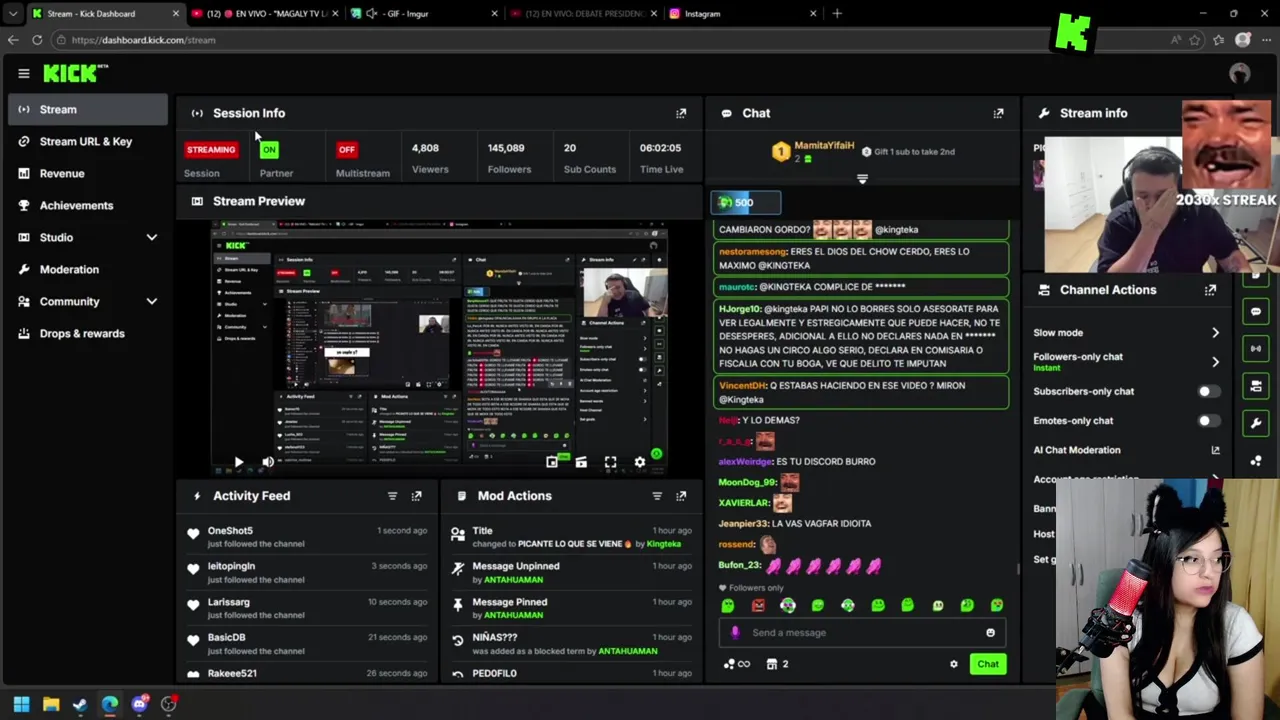Mute the stream preview volume
Screen dimensions: 1280x720
tap(268, 462)
